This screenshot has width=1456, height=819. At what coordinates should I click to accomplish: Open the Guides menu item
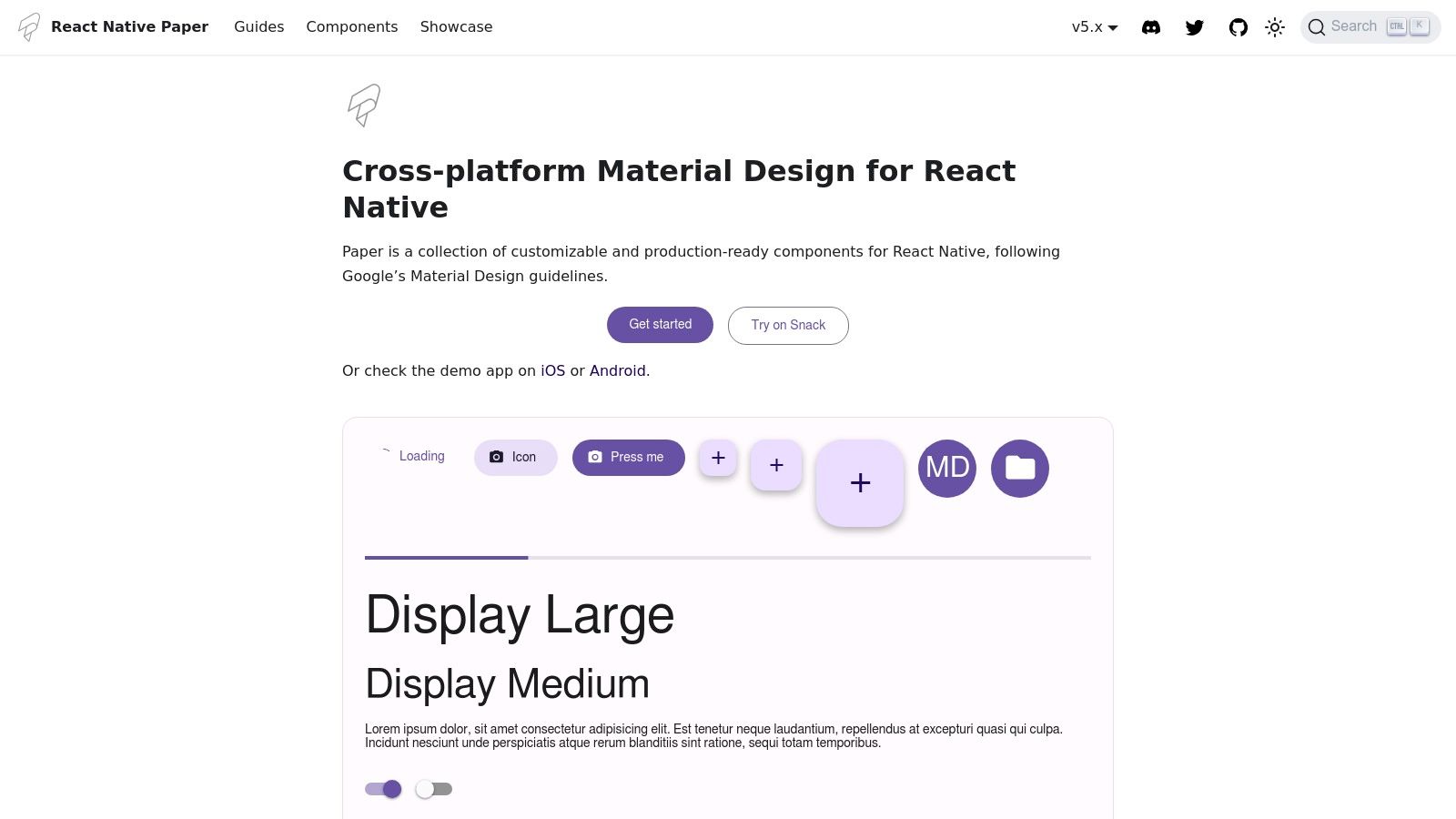[259, 27]
